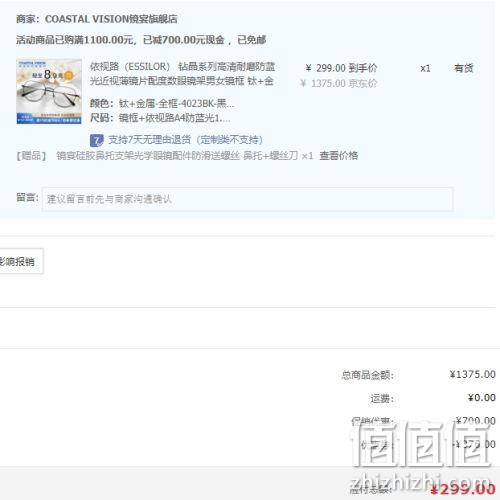Click the glasses product thumbnail
This screenshot has width=500, height=500.
tap(49, 91)
